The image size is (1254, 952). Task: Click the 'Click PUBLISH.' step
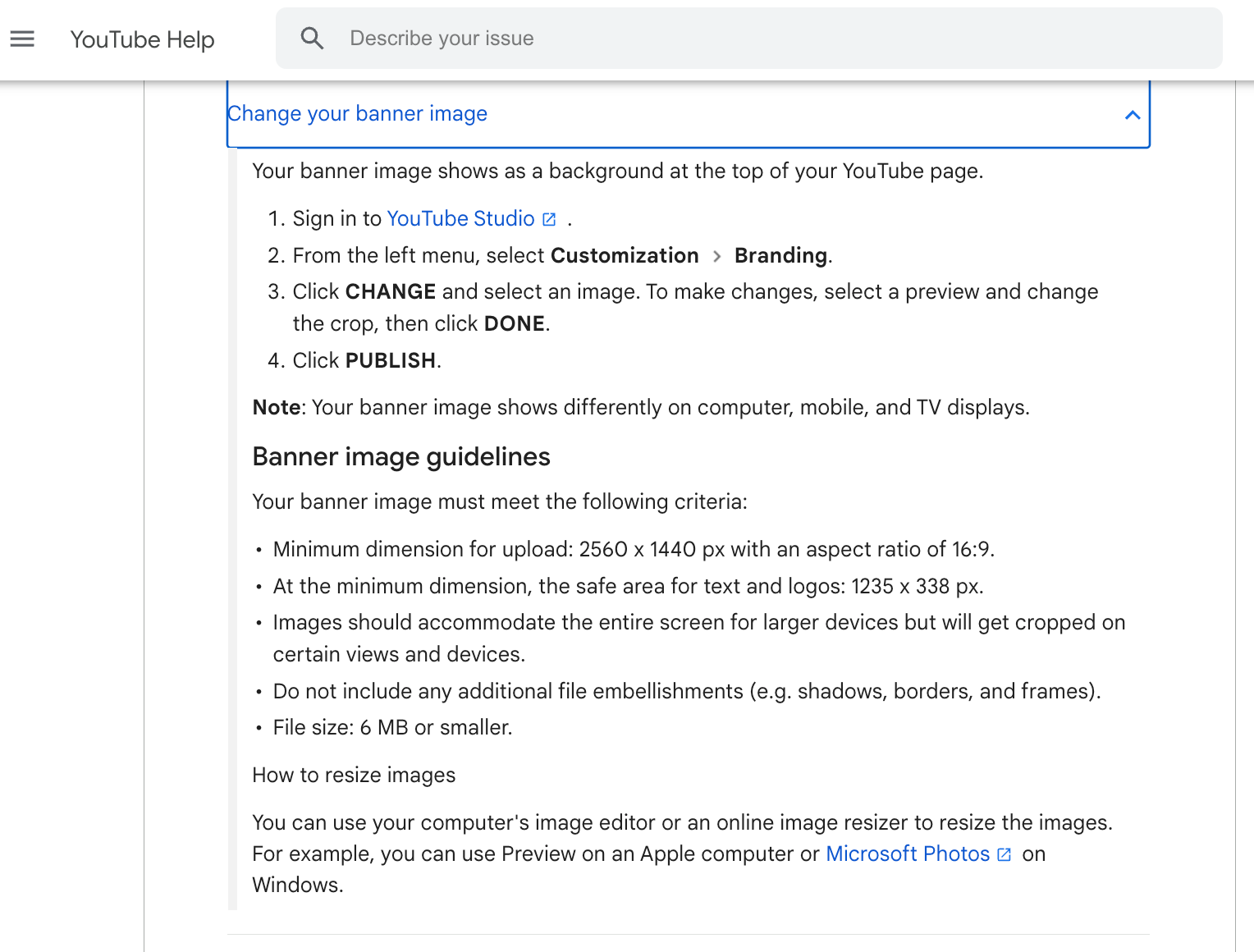(x=367, y=360)
